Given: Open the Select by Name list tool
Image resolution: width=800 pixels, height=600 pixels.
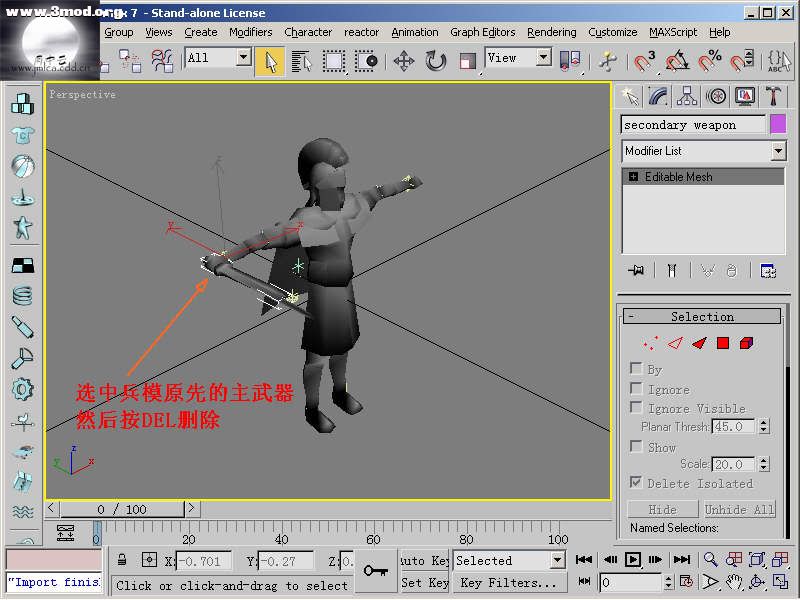Looking at the screenshot, I should [301, 61].
